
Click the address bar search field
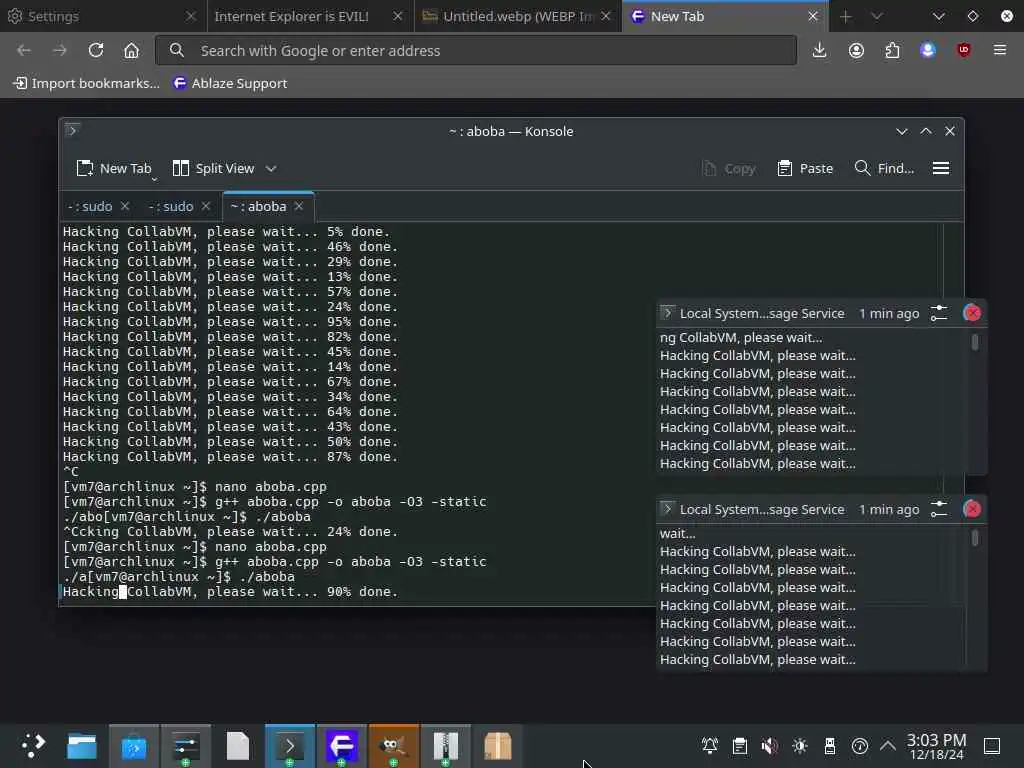pyautogui.click(x=476, y=50)
